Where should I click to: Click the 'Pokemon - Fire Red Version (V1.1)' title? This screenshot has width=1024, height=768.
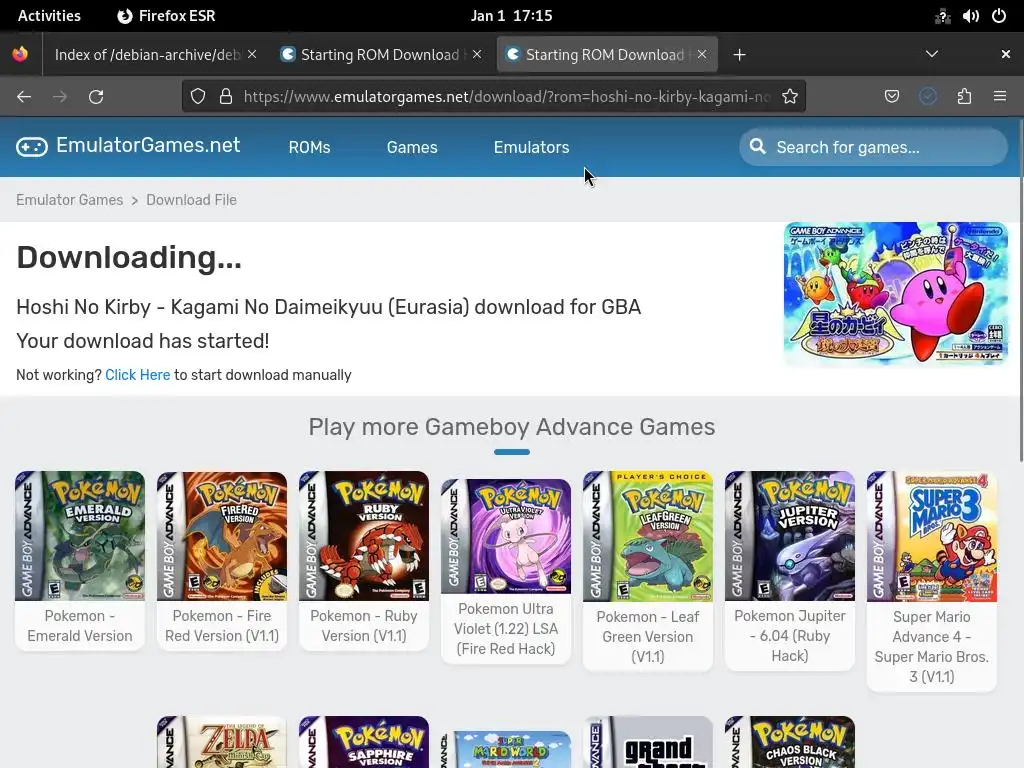[x=221, y=626]
